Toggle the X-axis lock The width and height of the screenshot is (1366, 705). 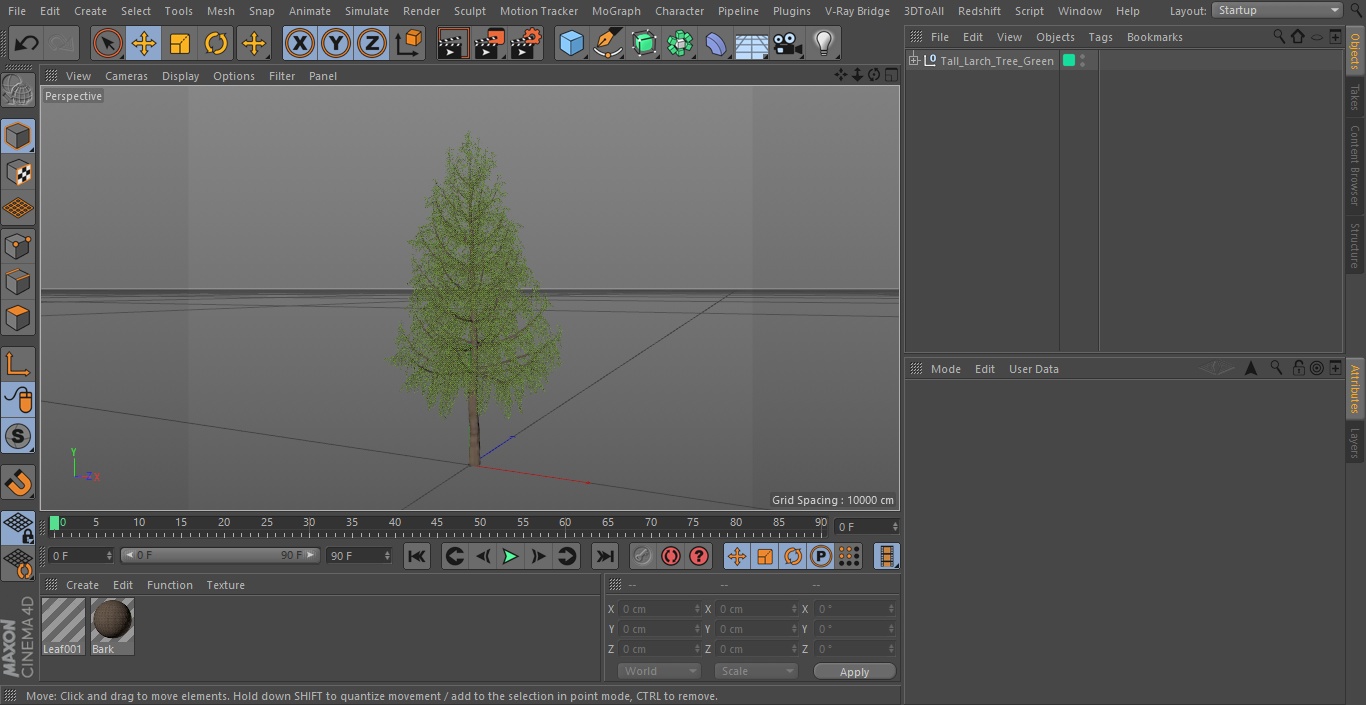click(299, 43)
